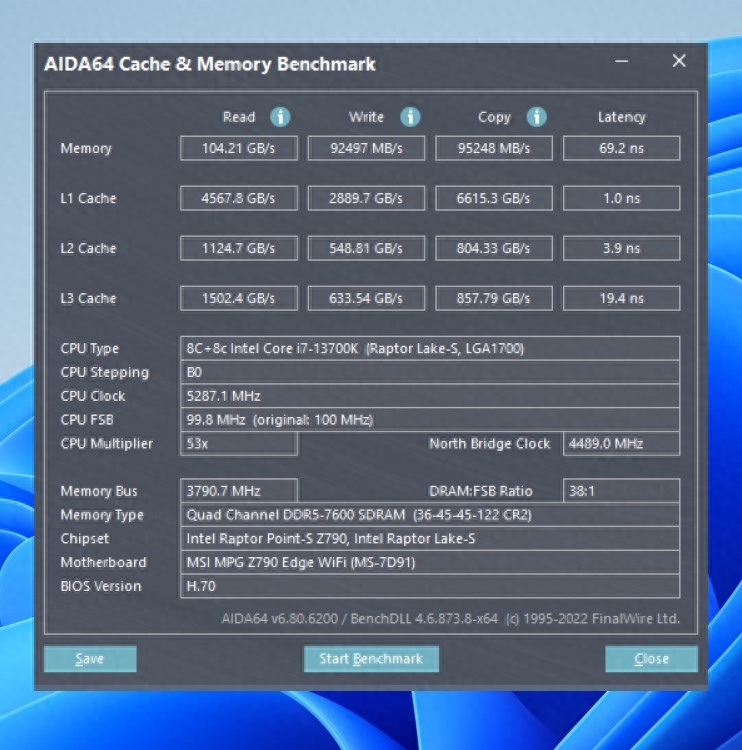This screenshot has width=742, height=750.
Task: Click the Motherboard label
Action: [103, 562]
